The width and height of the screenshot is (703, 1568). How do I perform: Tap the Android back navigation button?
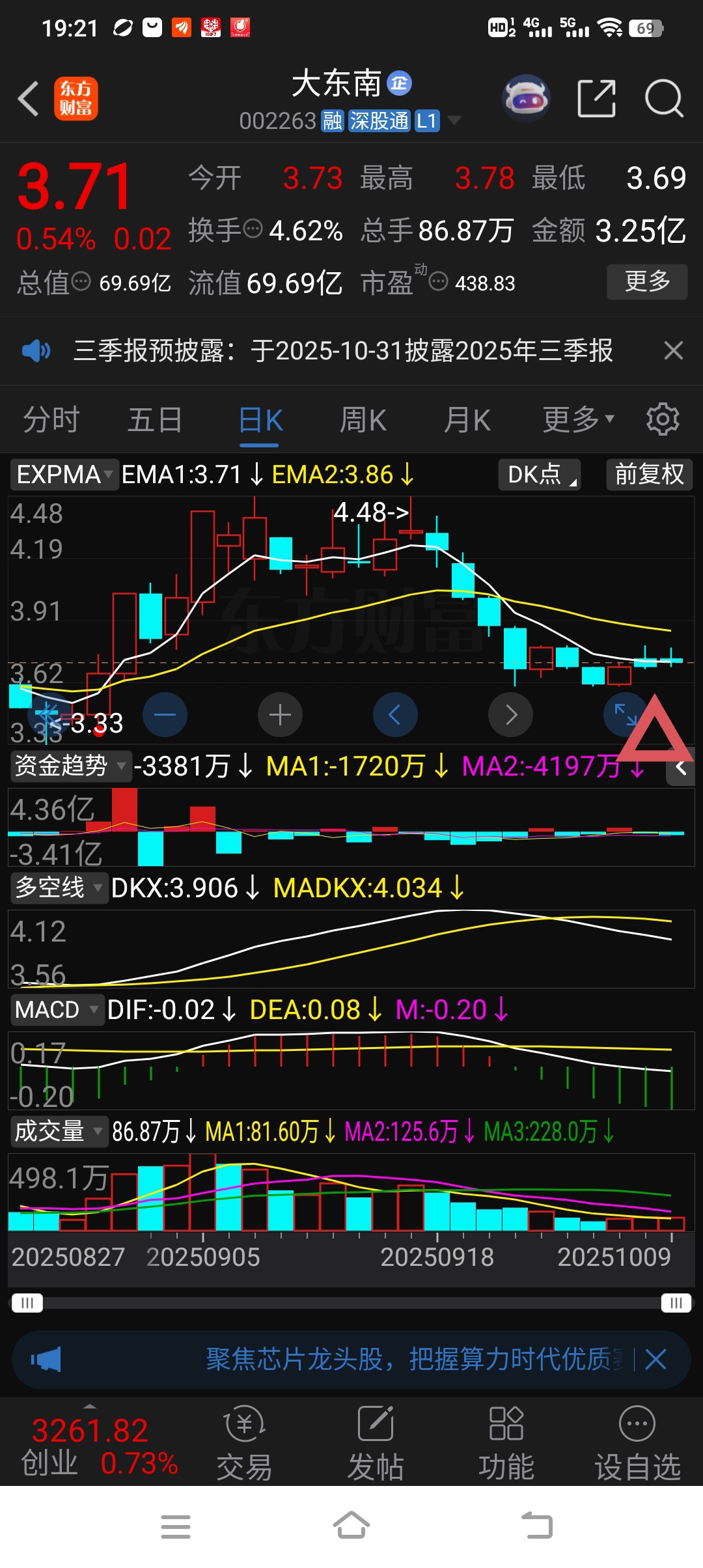point(537,1525)
